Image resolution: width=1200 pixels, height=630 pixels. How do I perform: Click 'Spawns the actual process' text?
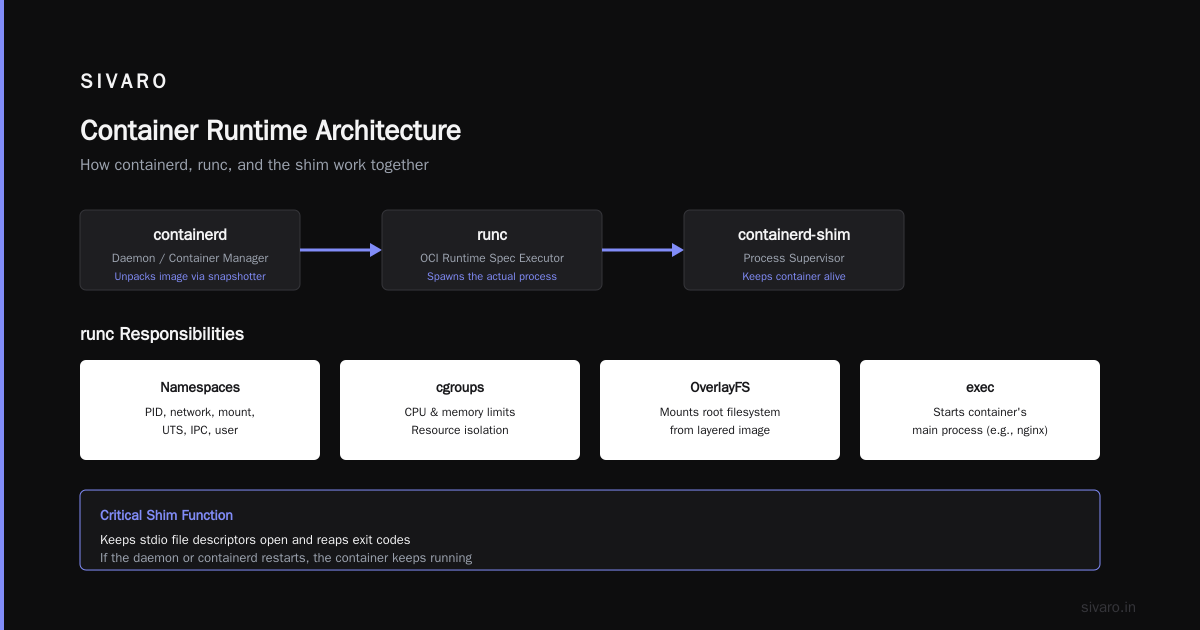[x=492, y=276]
